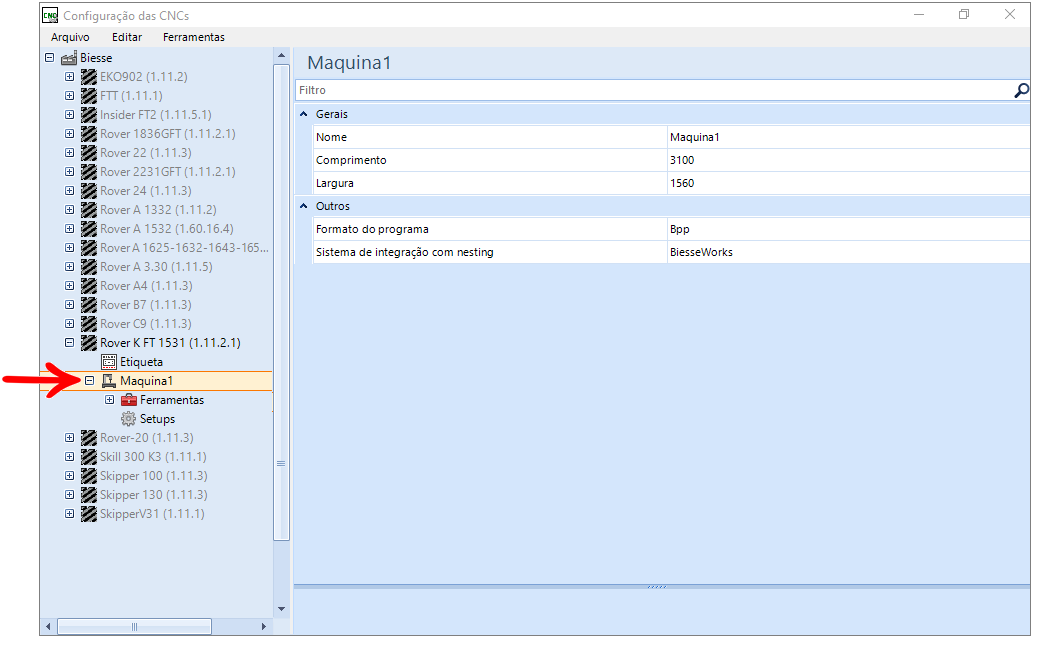Click the Rover K FT 1531 machine icon

click(89, 343)
